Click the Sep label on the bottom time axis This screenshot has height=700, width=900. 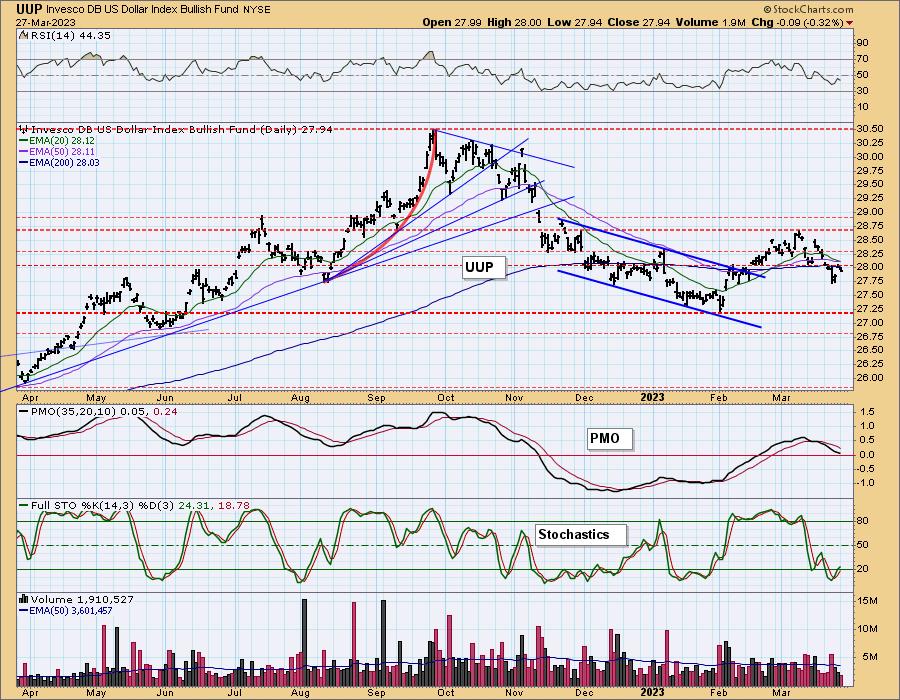click(377, 693)
